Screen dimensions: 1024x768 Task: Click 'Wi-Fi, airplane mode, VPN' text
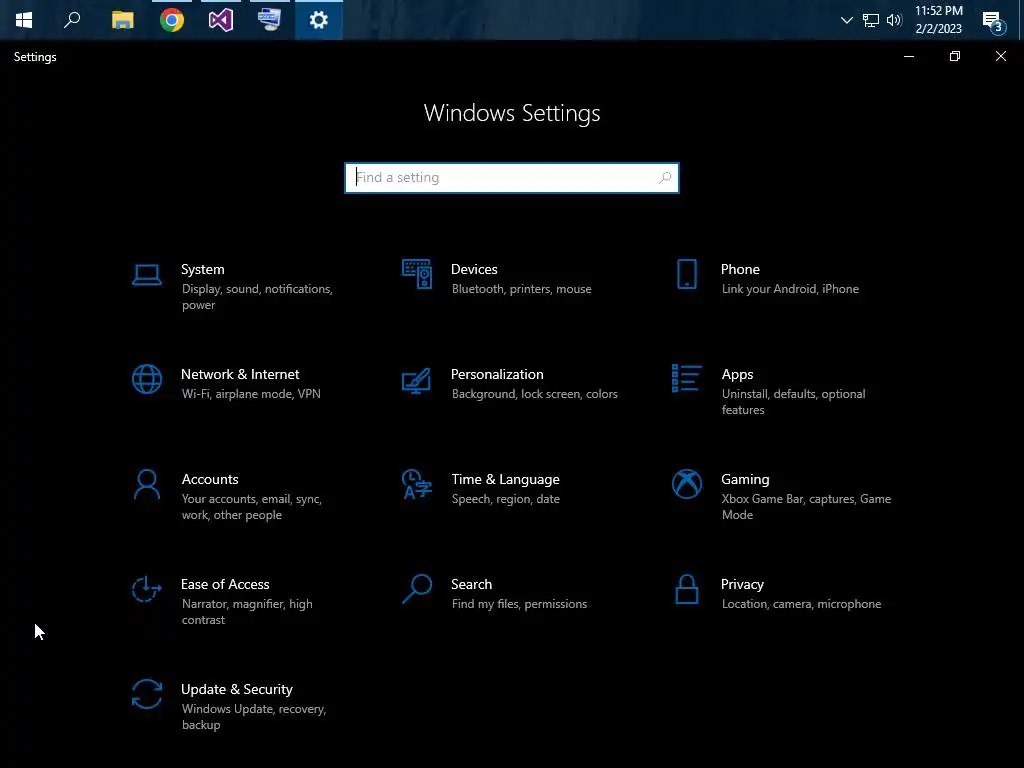tap(251, 394)
